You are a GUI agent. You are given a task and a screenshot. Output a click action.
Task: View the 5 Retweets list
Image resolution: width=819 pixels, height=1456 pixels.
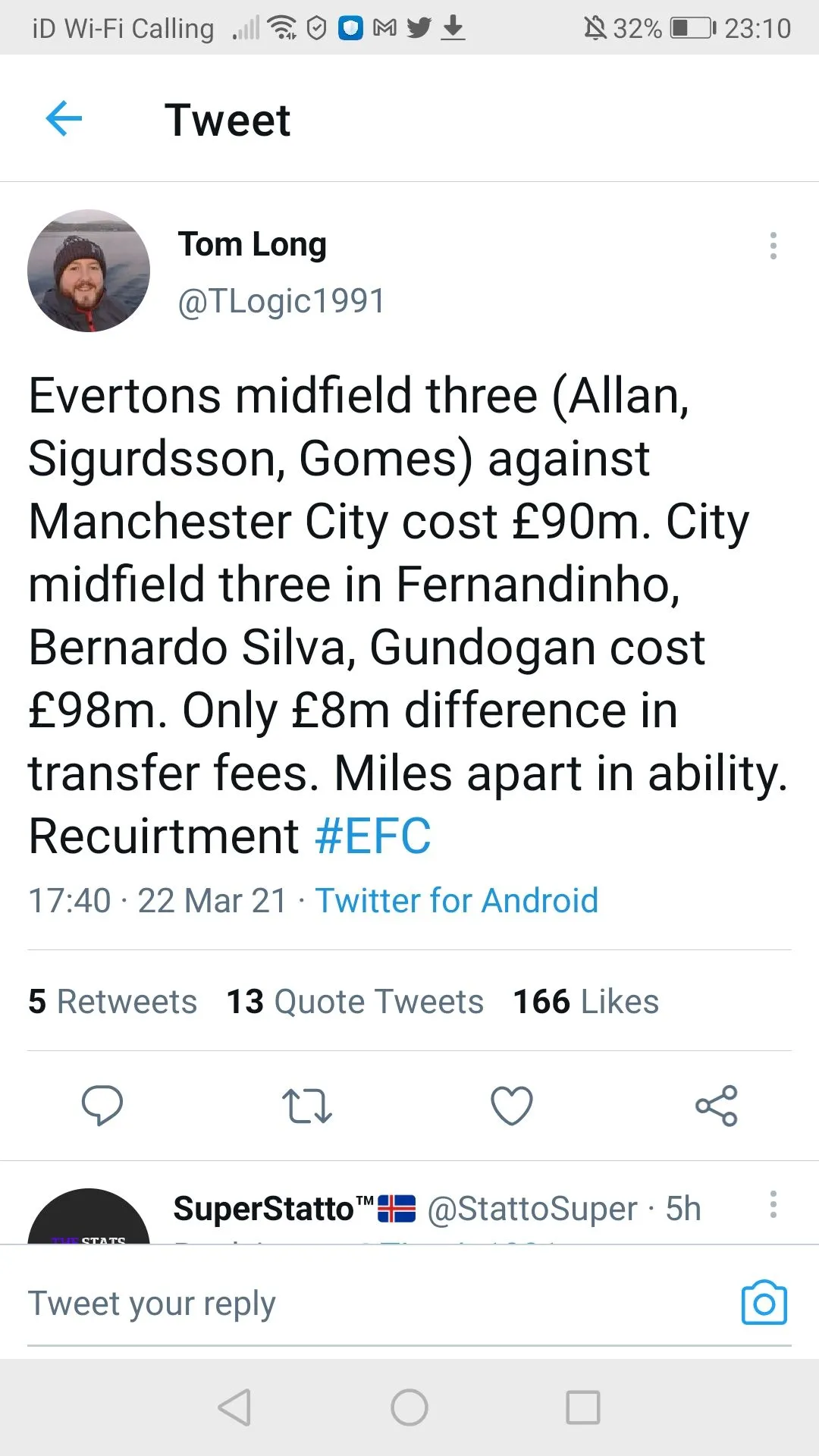click(x=112, y=1002)
